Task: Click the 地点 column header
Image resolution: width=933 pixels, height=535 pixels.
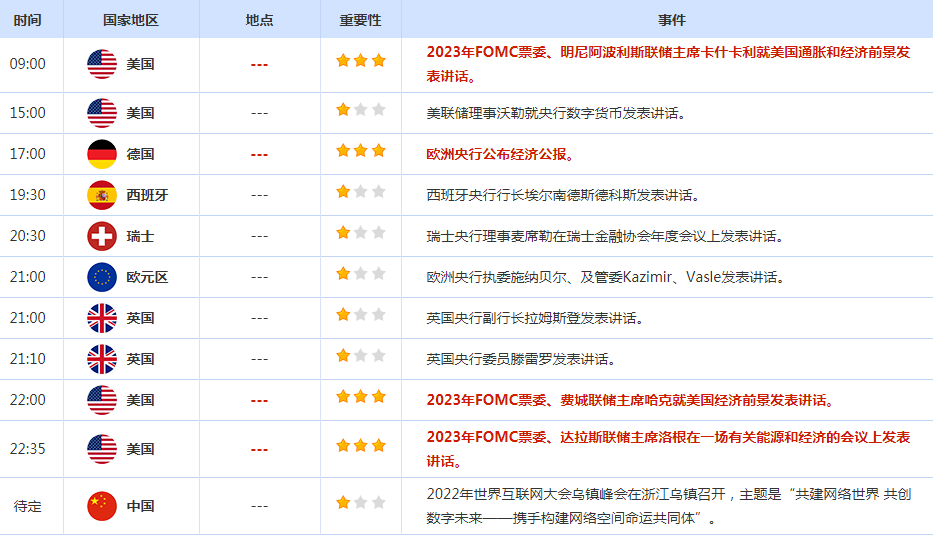Action: tap(259, 20)
